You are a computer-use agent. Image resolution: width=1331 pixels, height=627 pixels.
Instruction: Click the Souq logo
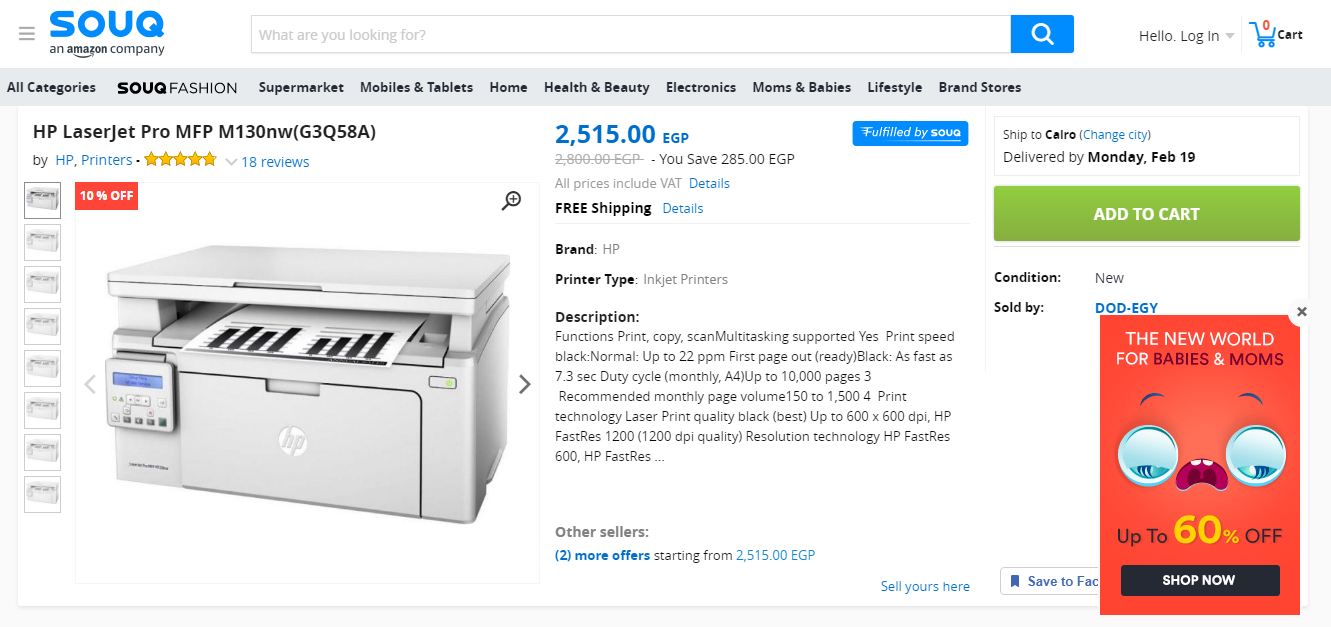[x=107, y=33]
